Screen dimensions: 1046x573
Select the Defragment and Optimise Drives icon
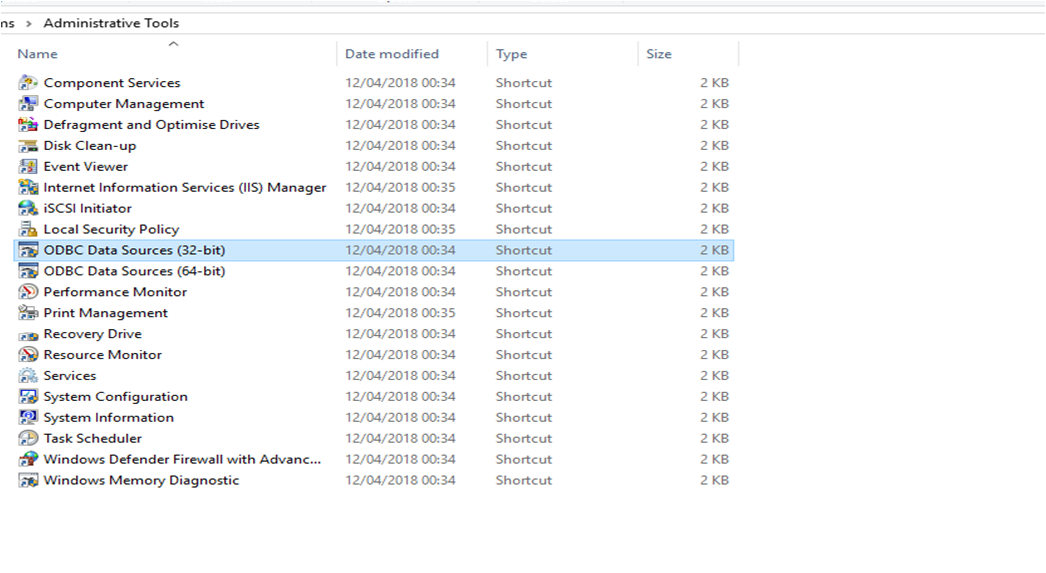click(28, 125)
